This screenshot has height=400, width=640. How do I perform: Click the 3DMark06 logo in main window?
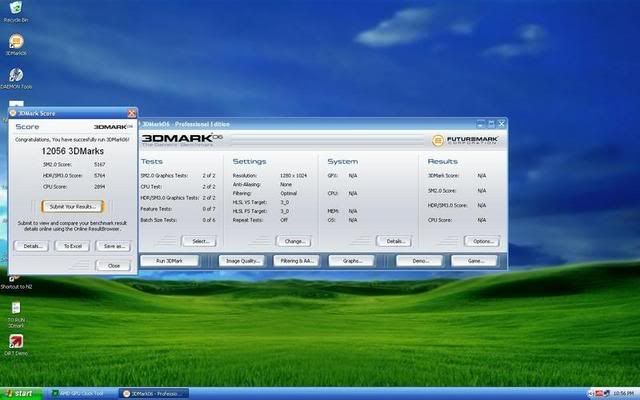[182, 139]
